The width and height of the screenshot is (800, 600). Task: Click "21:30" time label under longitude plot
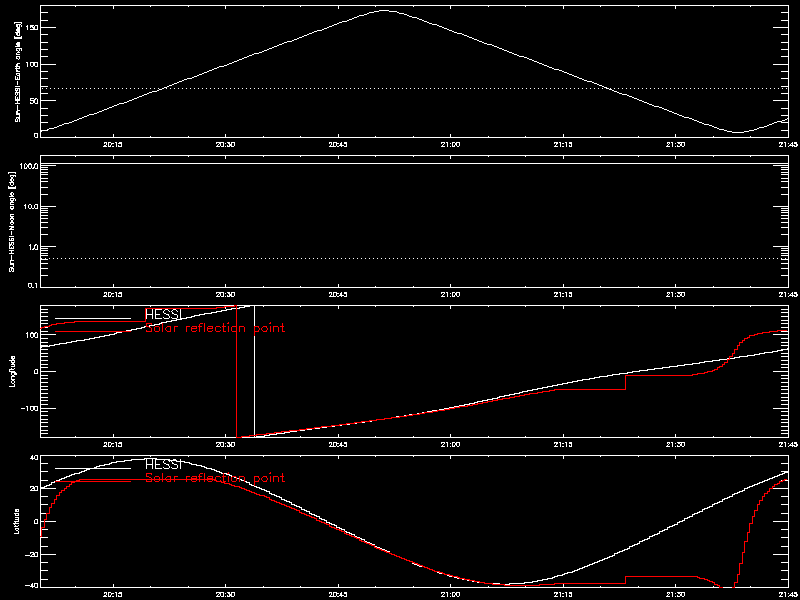pos(675,445)
